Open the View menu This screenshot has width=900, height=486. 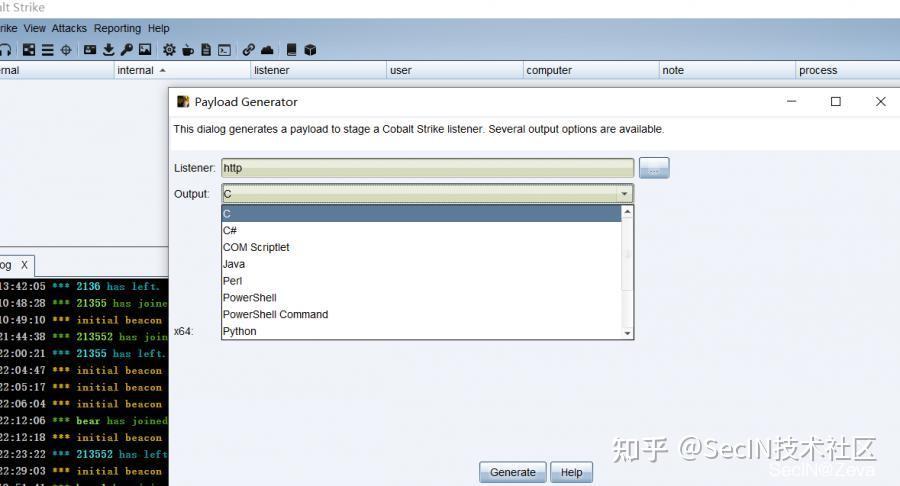(34, 28)
